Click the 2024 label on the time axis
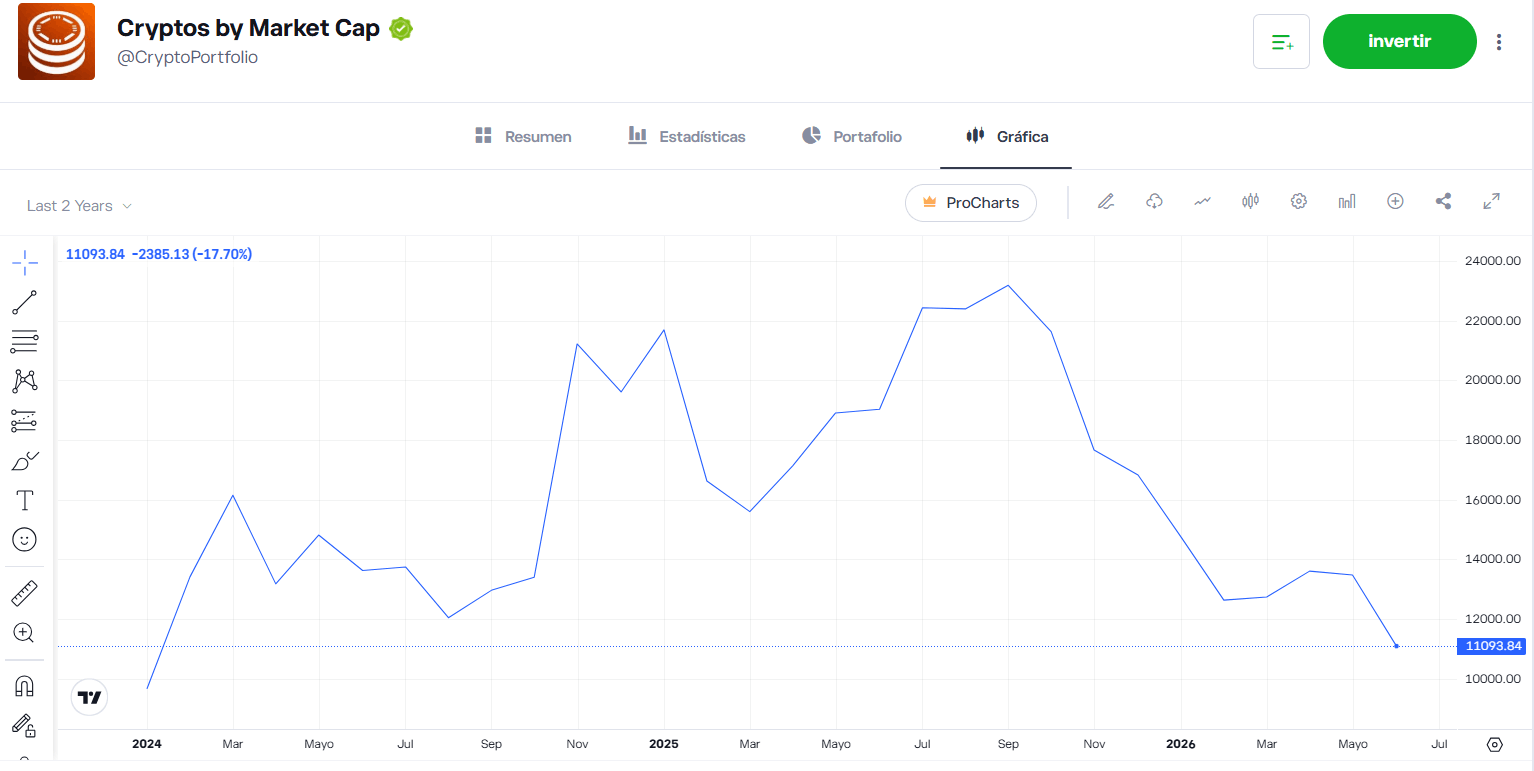This screenshot has width=1534, height=771. tap(147, 744)
